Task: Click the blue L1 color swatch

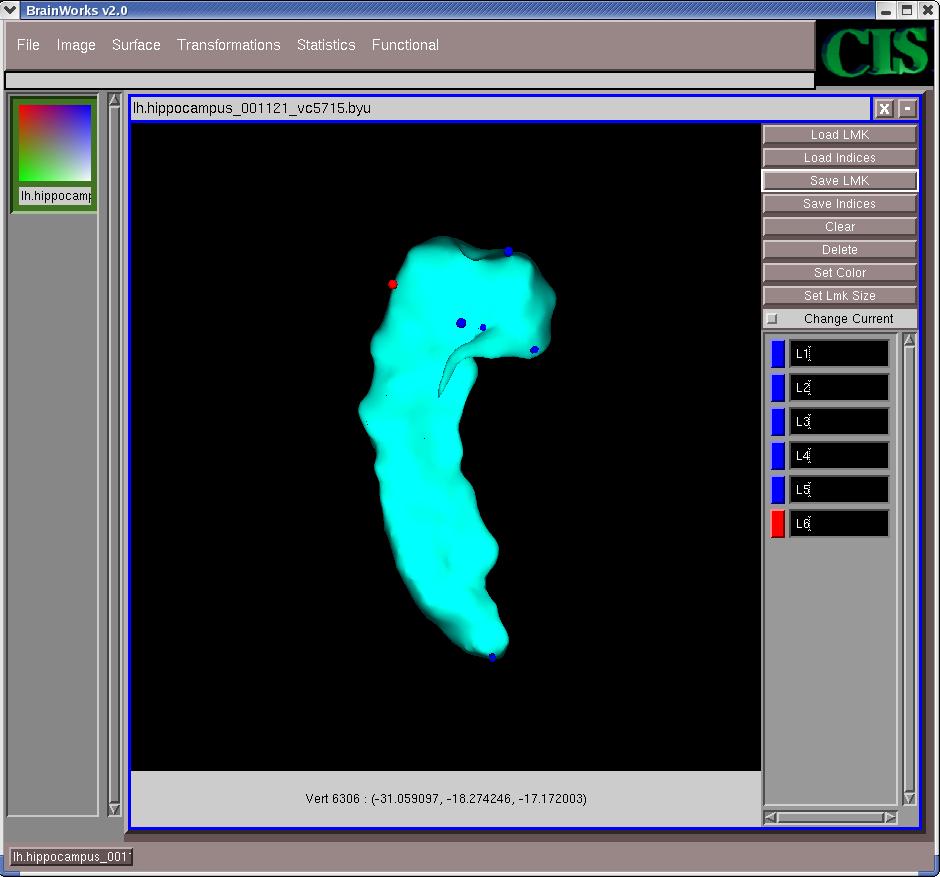Action: (x=778, y=354)
